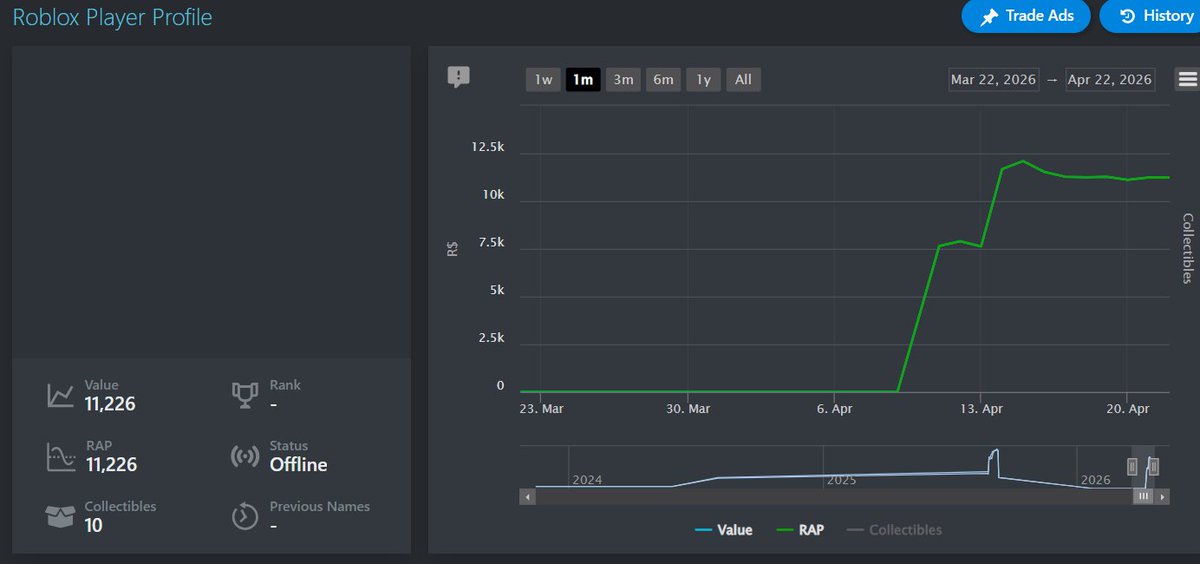1200x564 pixels.
Task: Toggle the RAP series in legend
Action: pos(800,530)
